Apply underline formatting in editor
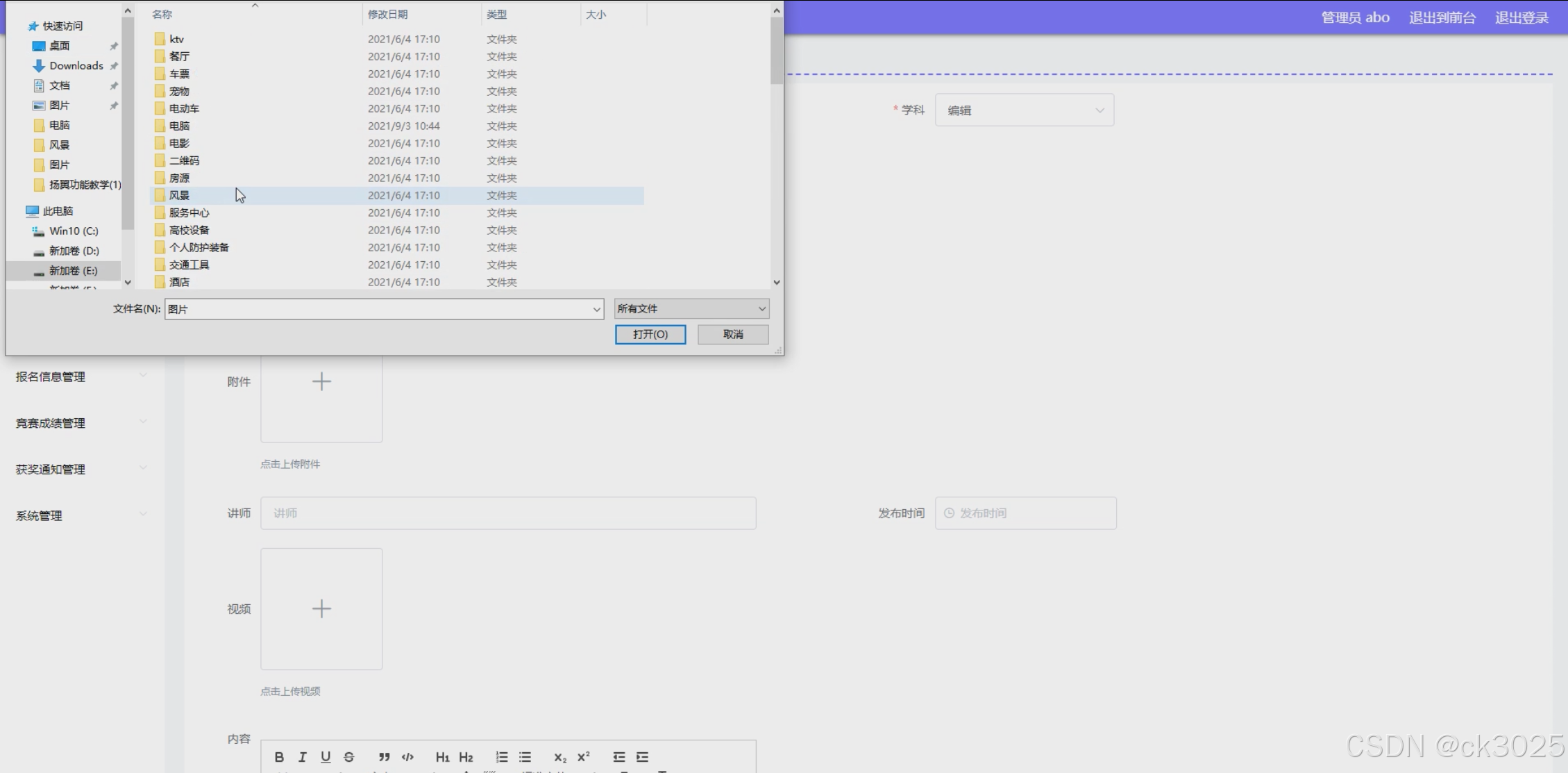Viewport: 1568px width, 773px height. [326, 757]
